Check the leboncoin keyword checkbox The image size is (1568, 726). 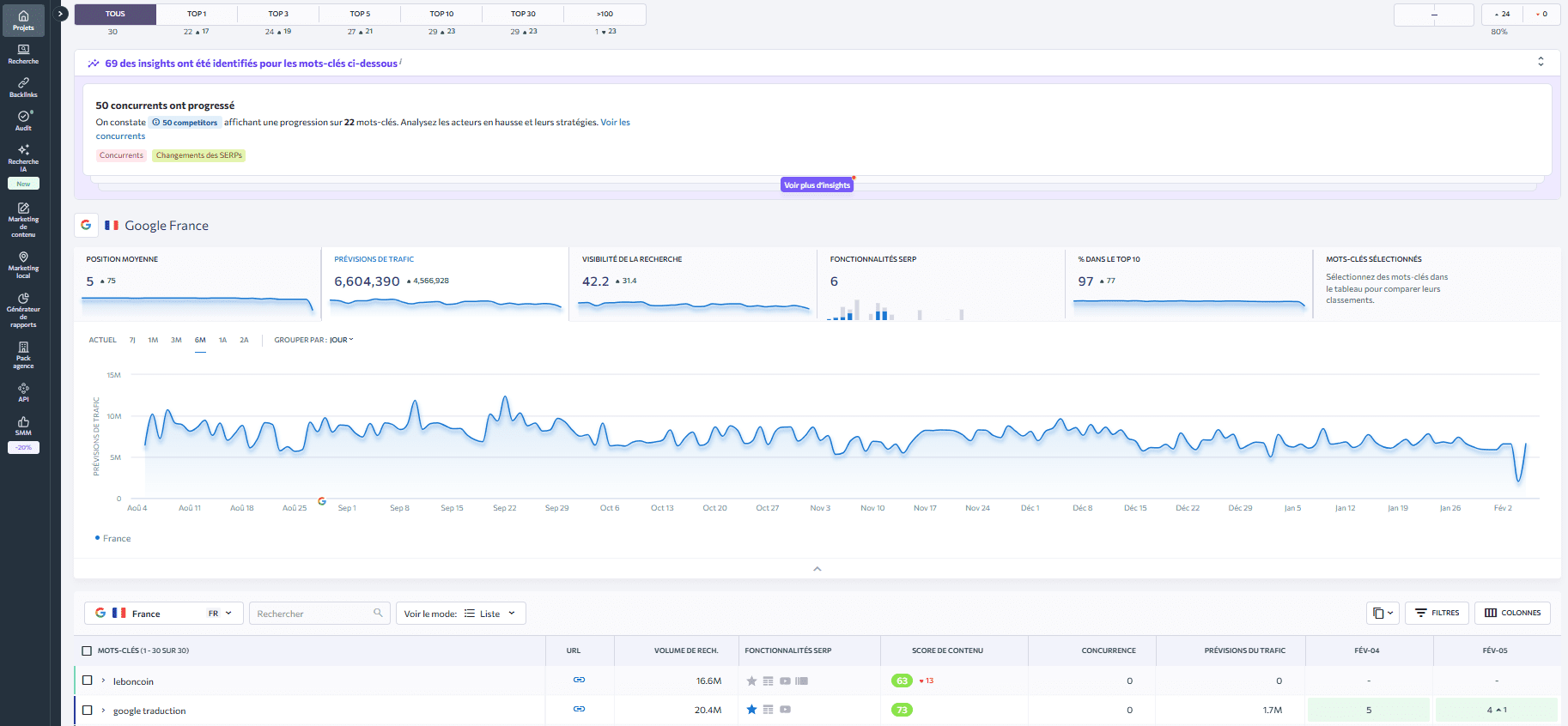(87, 681)
